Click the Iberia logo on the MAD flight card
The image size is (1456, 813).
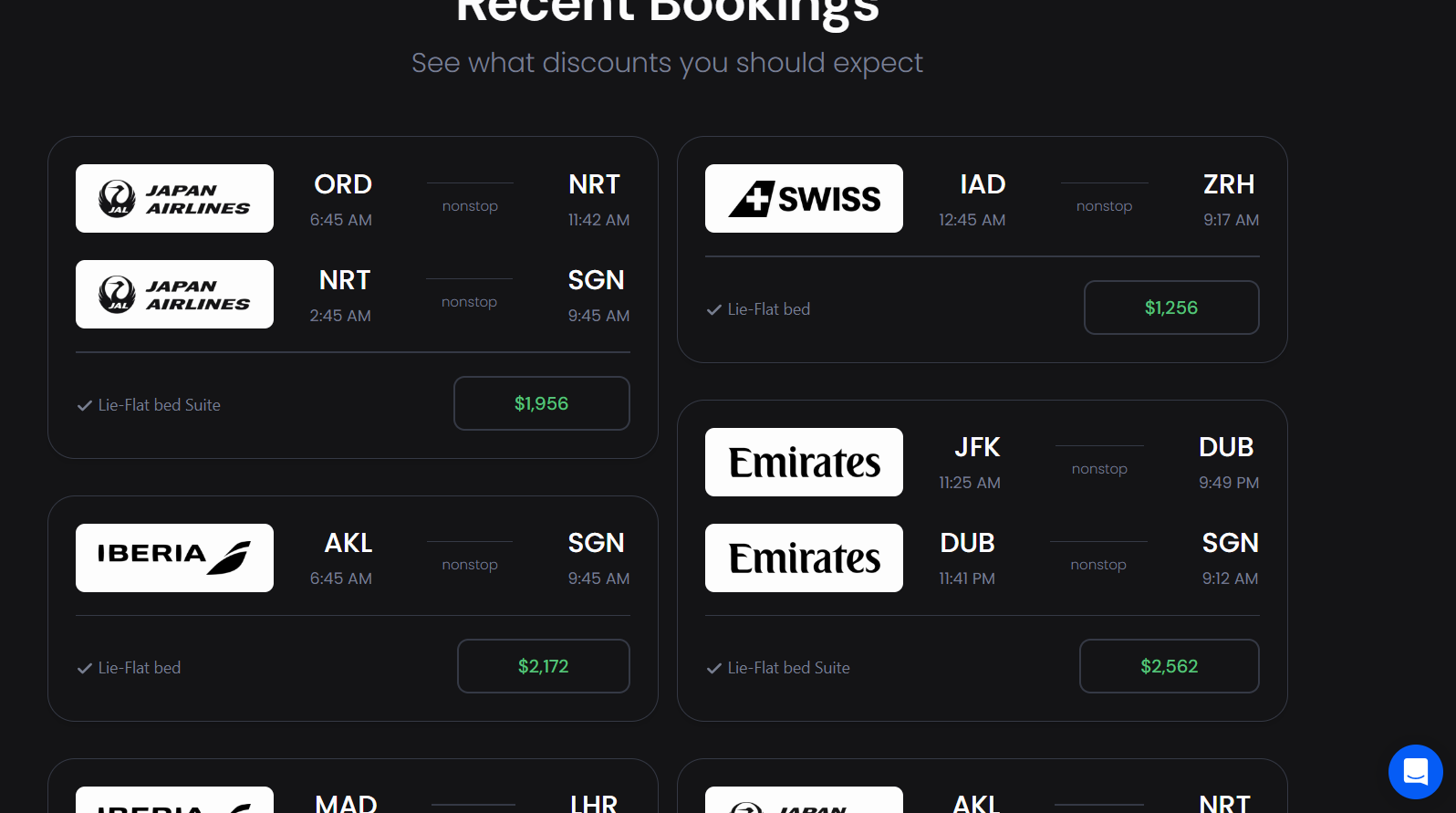click(174, 800)
